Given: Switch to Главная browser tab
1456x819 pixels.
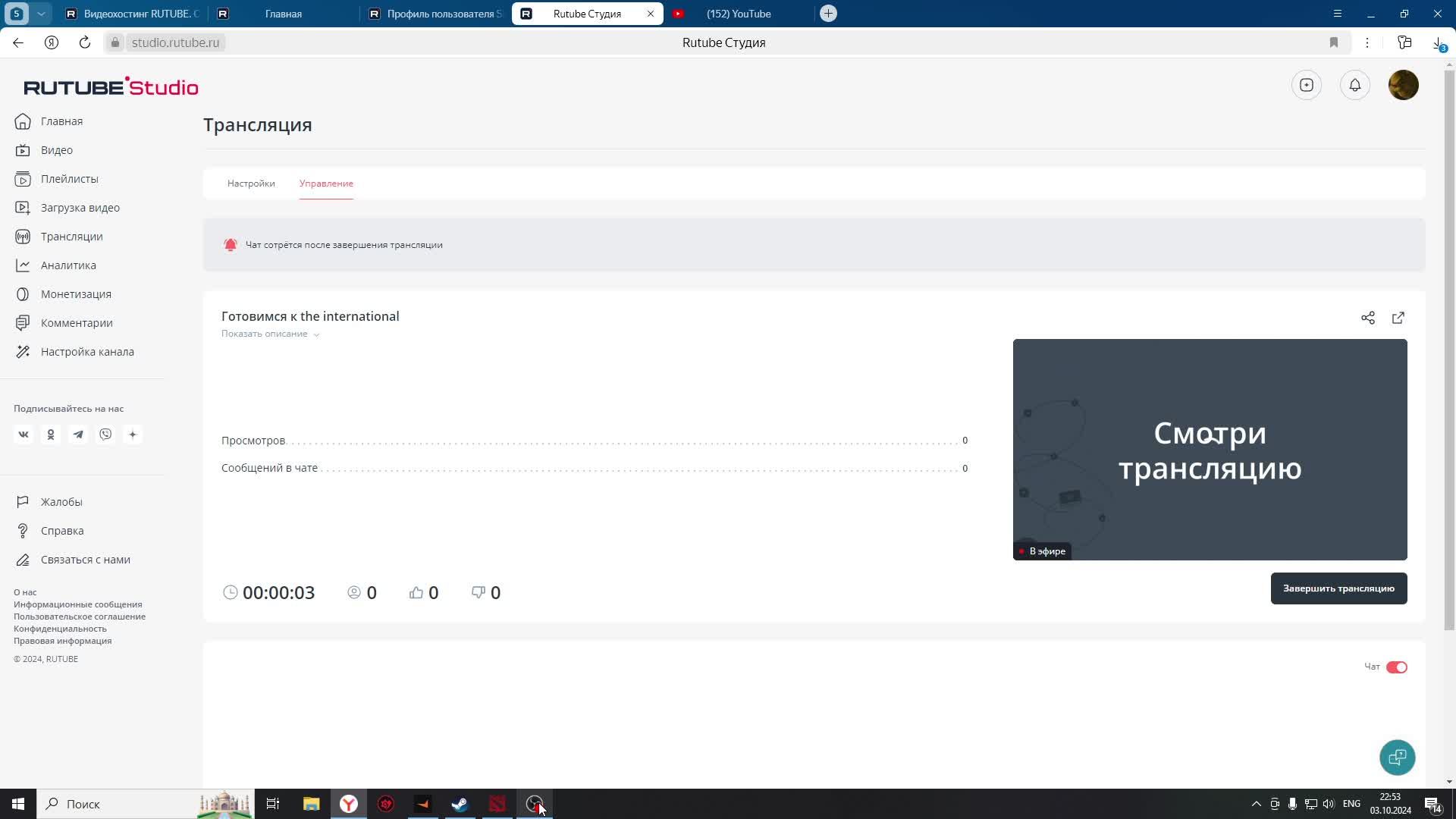Looking at the screenshot, I should (x=284, y=14).
